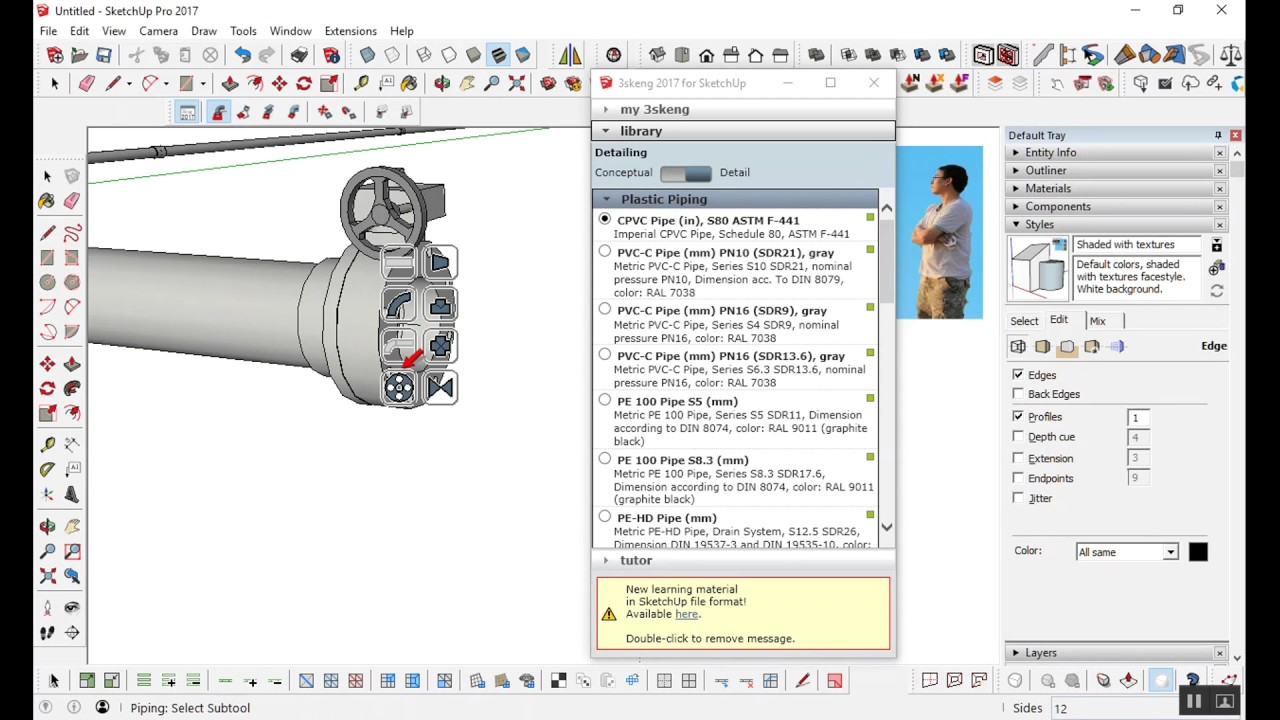1280x720 pixels.
Task: Click the Save file toolbar icon
Action: [x=104, y=56]
